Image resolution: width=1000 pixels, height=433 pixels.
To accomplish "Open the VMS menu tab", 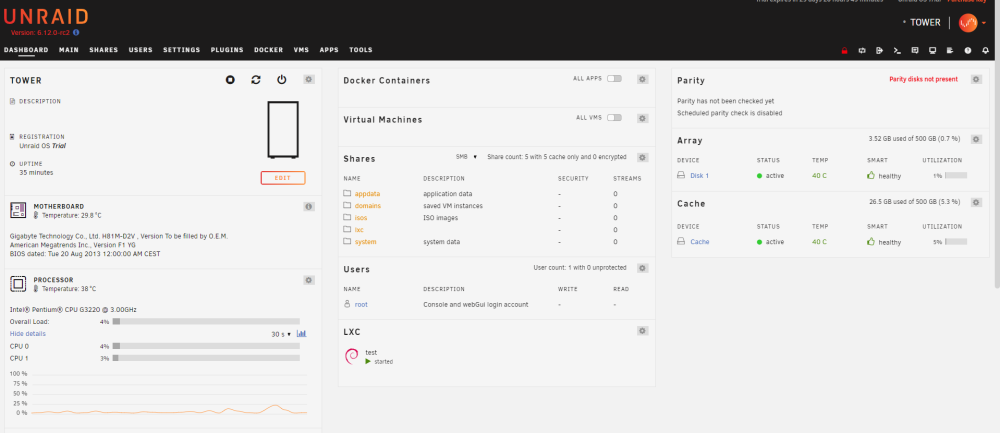I will (301, 50).
